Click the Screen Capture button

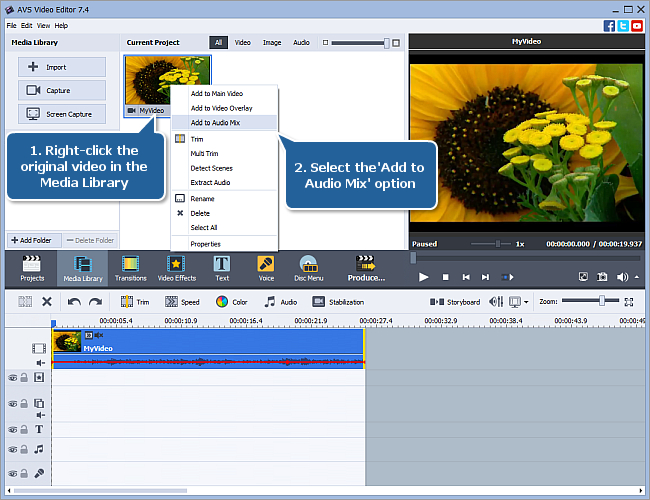(62, 114)
